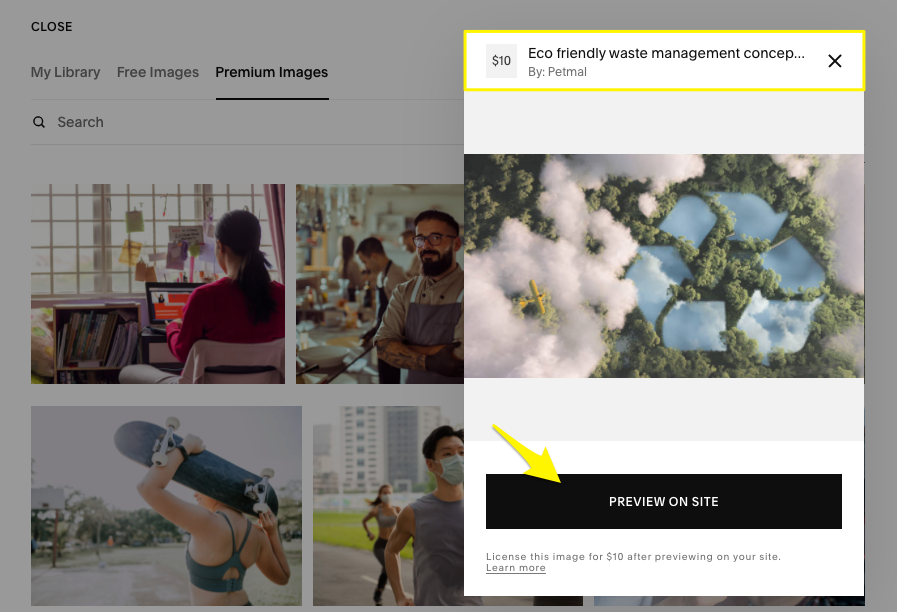
Task: Pick the woman holding skateboard thumbnail
Action: pos(166,505)
